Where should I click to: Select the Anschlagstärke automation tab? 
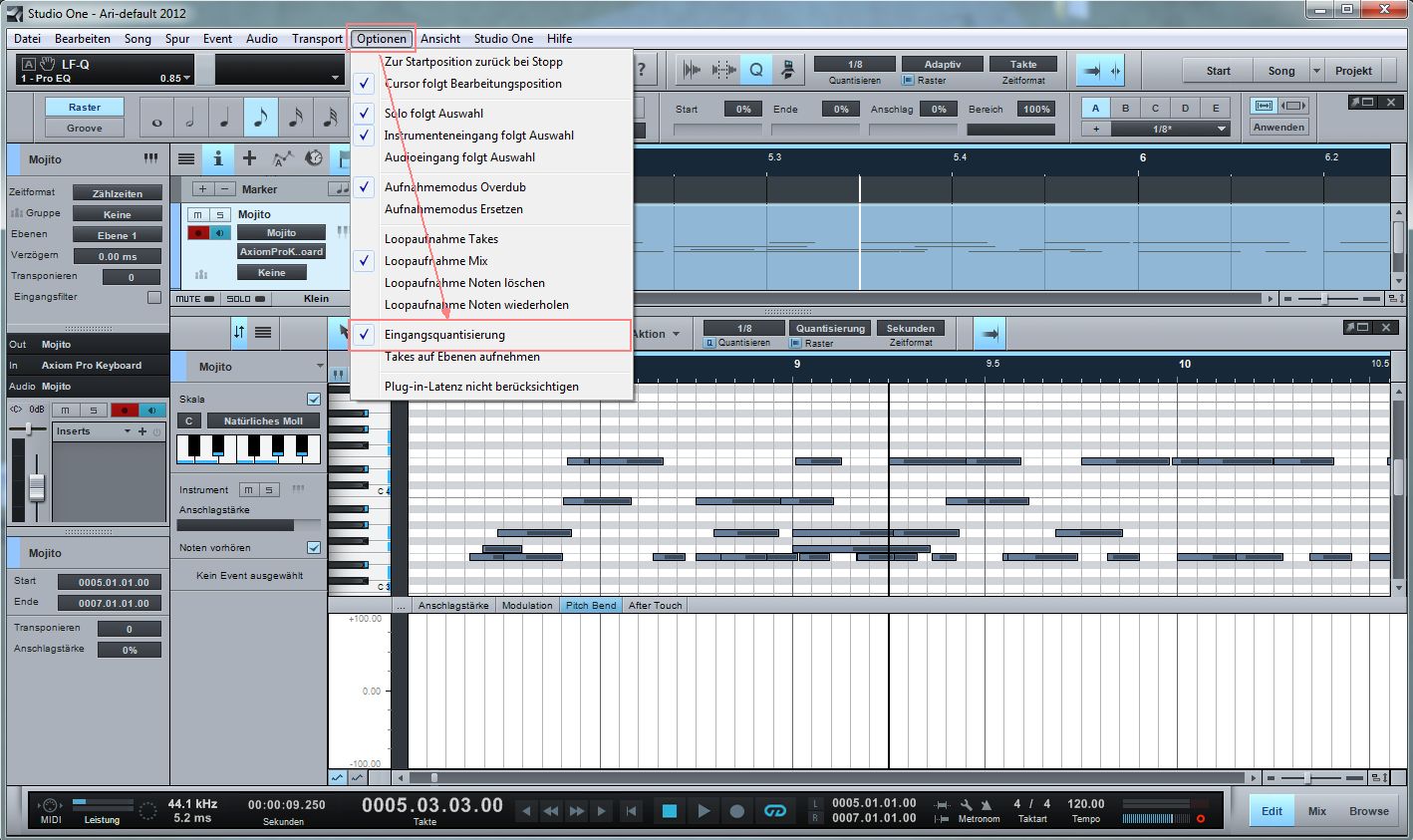(x=453, y=605)
